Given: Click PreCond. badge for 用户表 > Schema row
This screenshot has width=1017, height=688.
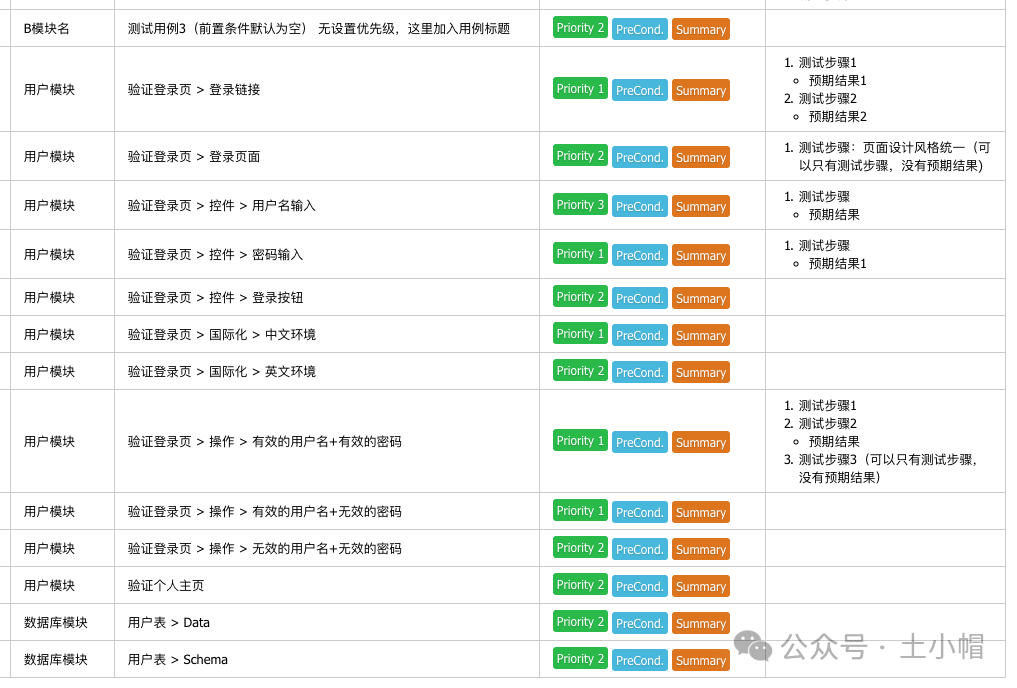Looking at the screenshot, I should 640,660.
